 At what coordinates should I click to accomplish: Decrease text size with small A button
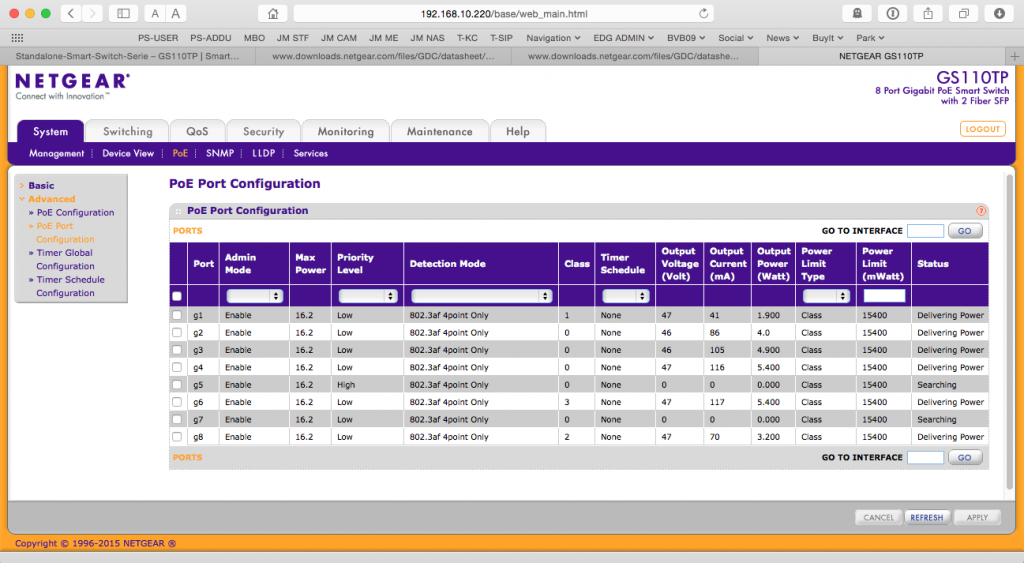pyautogui.click(x=155, y=14)
